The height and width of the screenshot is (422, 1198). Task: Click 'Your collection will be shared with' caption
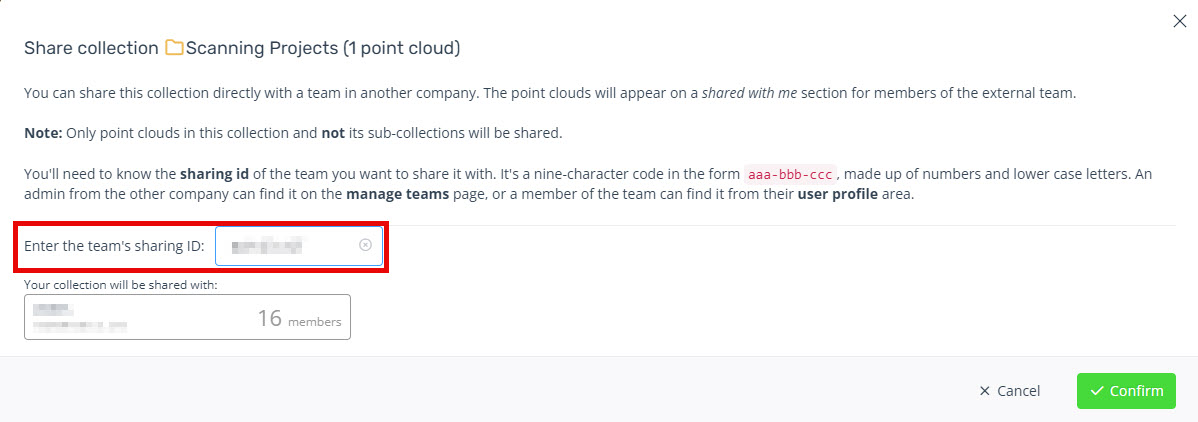[121, 284]
